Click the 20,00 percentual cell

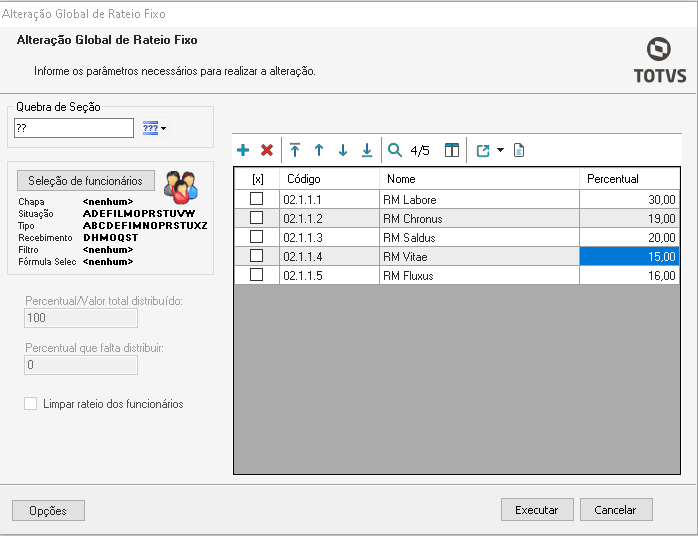pyautogui.click(x=629, y=238)
